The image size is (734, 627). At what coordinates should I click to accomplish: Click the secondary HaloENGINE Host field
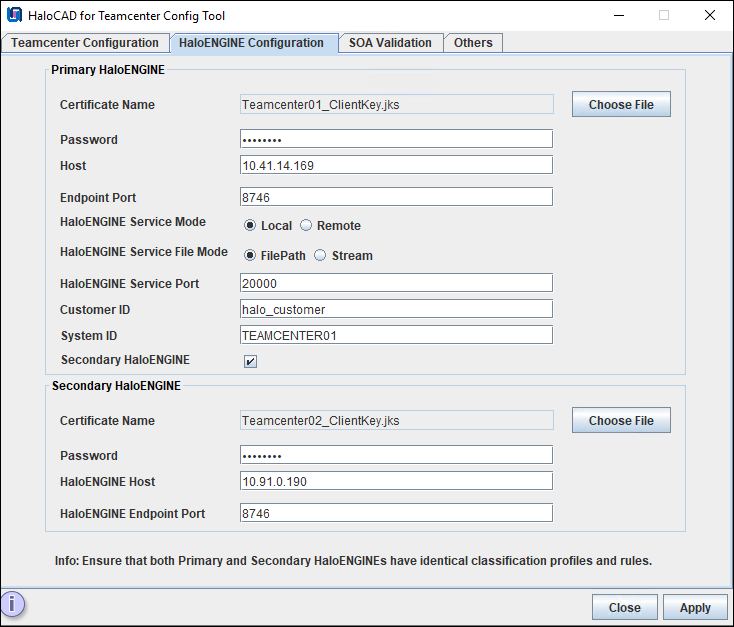coord(396,481)
